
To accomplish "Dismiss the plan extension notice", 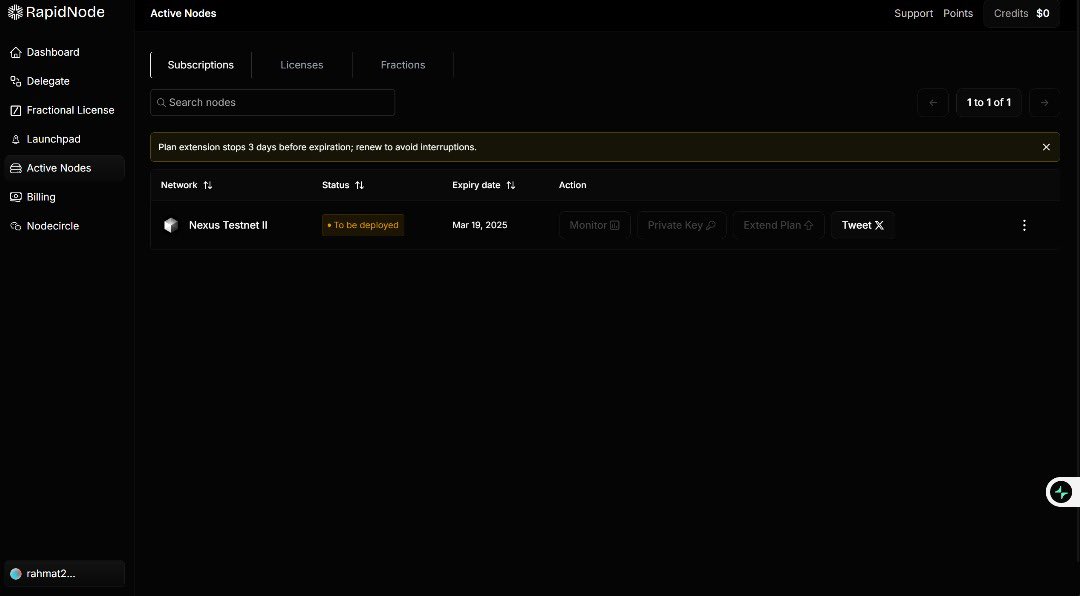I will tap(1046, 147).
